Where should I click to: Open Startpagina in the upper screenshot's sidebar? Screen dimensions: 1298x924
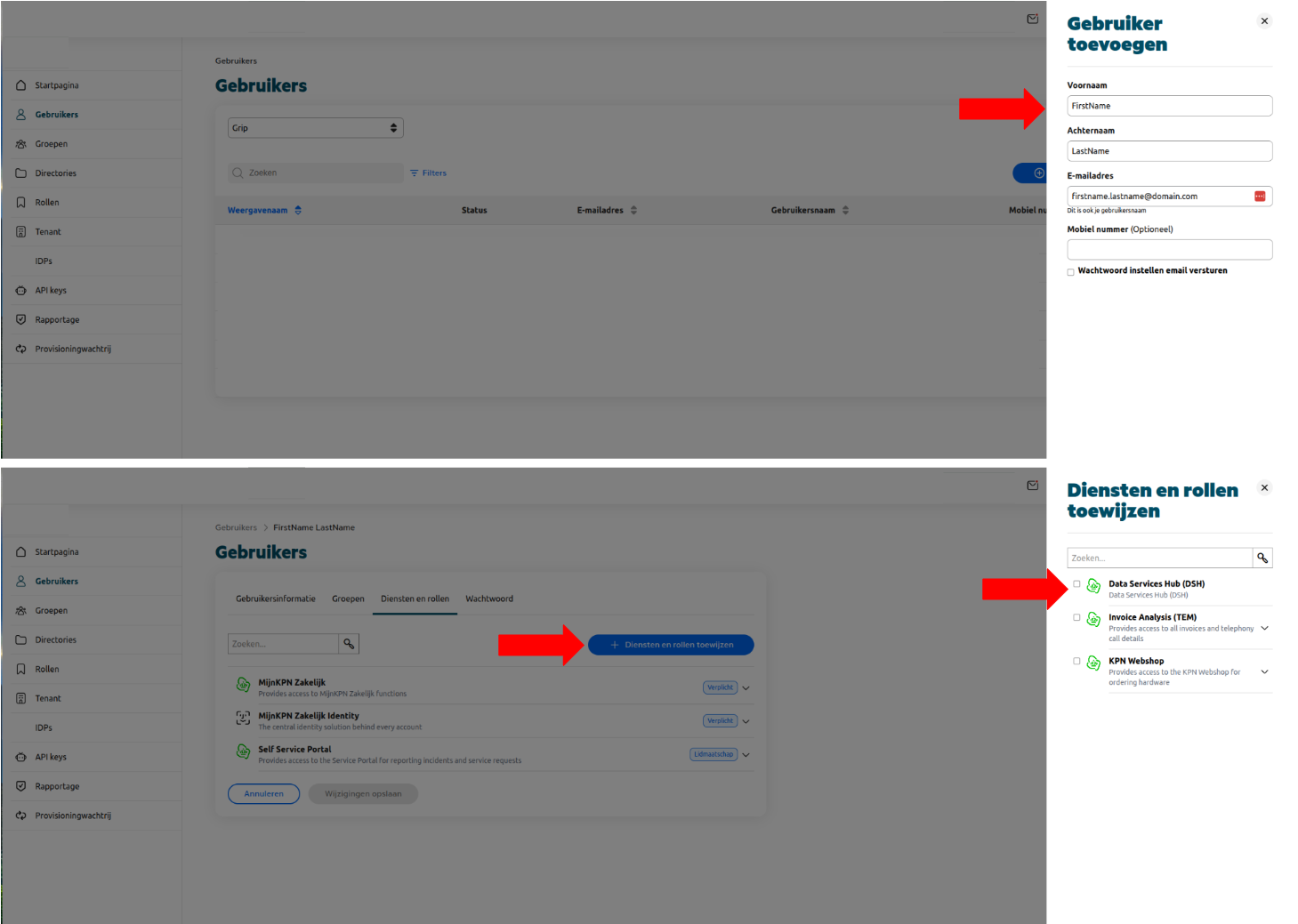(57, 85)
